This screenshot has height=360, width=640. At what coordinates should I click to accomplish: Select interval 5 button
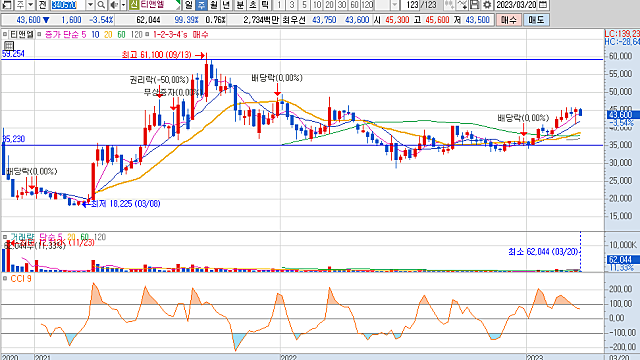pyautogui.click(x=304, y=5)
